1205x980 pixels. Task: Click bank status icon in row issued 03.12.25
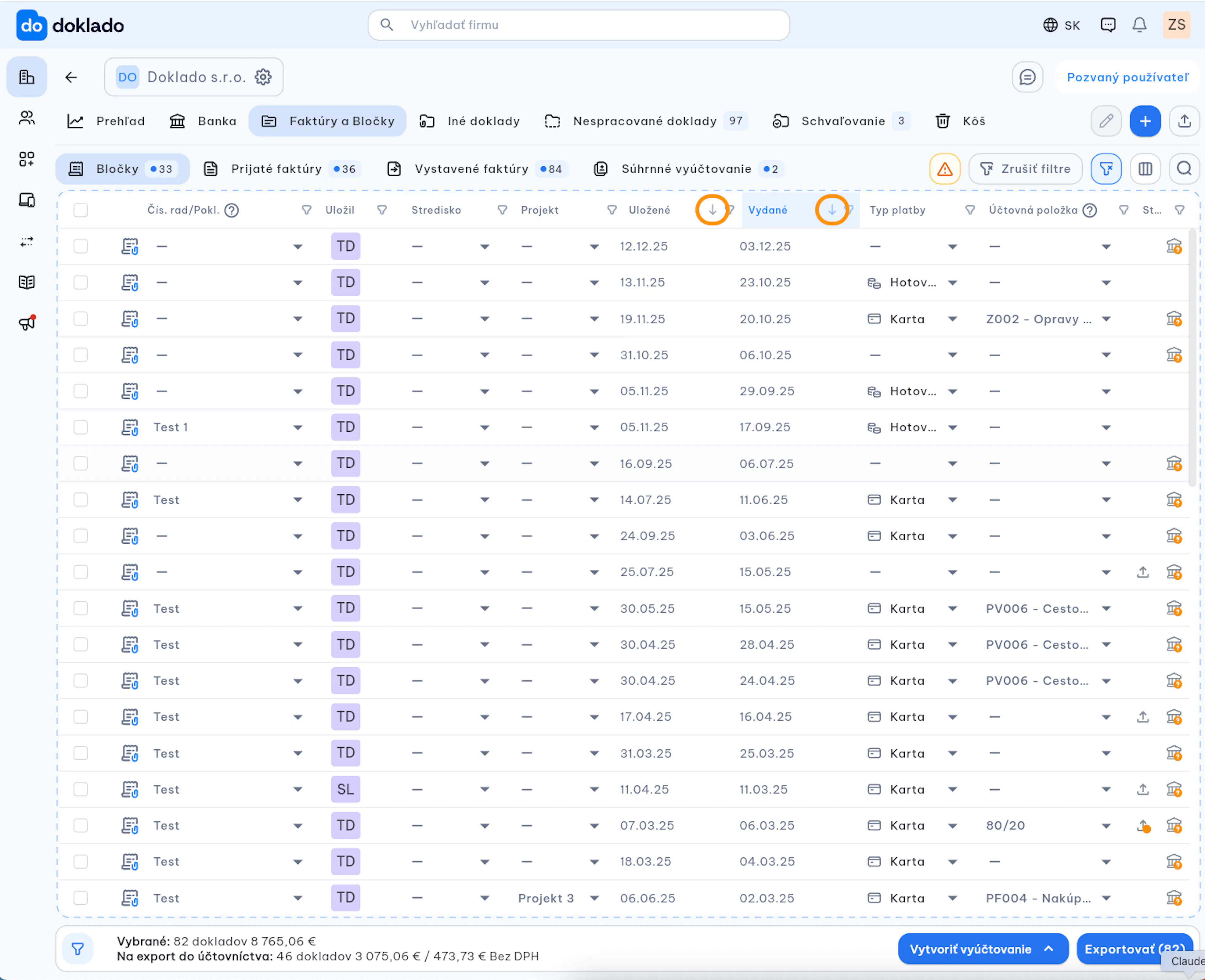coord(1174,247)
